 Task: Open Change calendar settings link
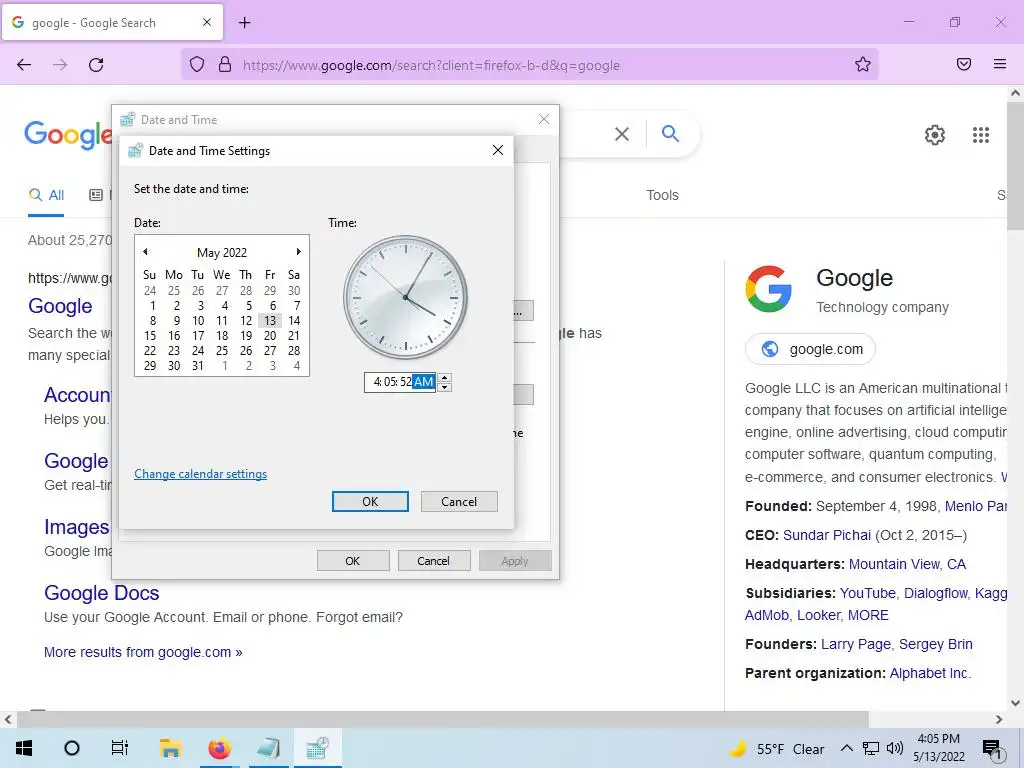pyautogui.click(x=200, y=474)
